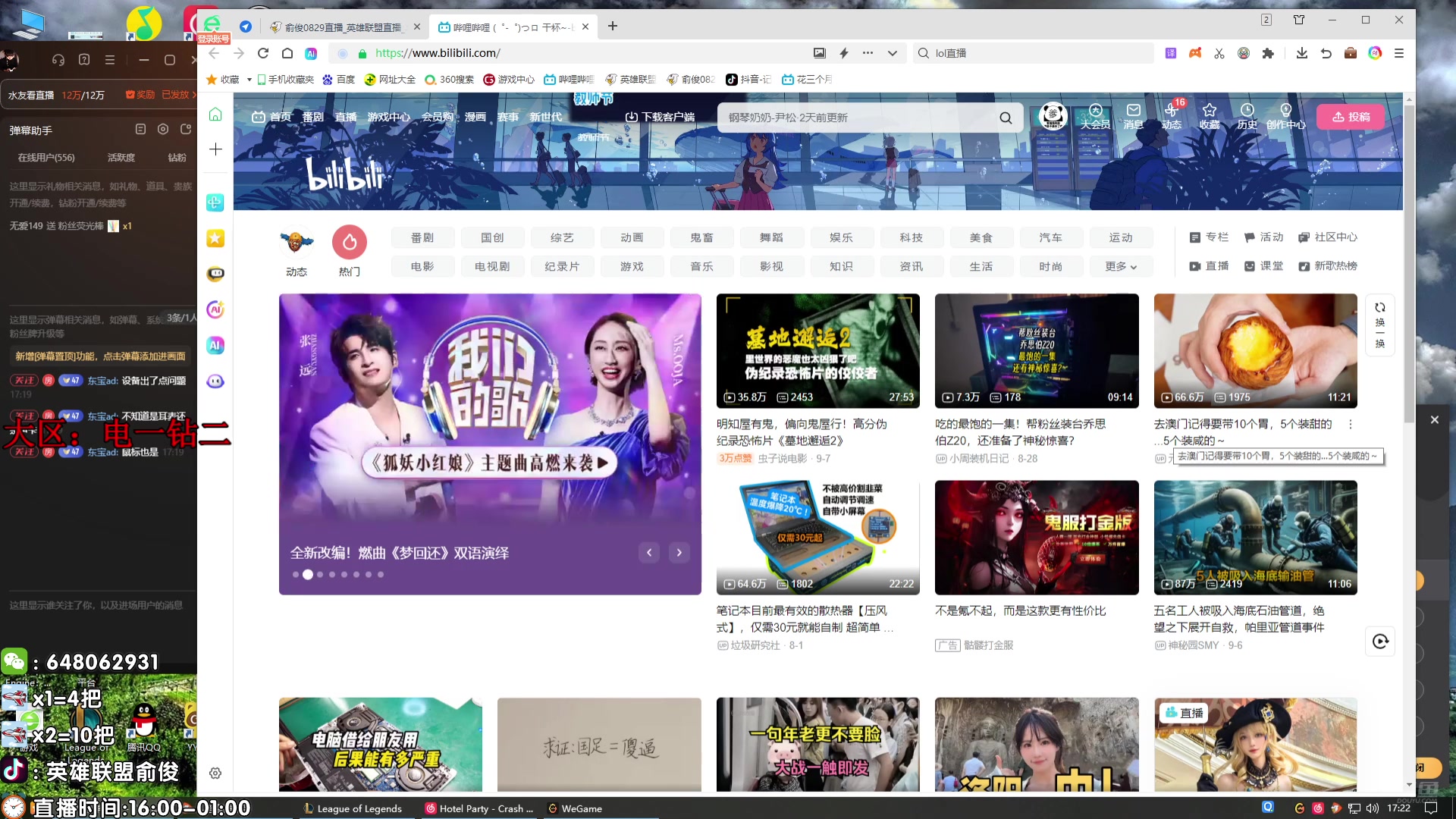Open 百度 bookmark
Viewport: 1456px width, 819px height.
pyautogui.click(x=338, y=79)
